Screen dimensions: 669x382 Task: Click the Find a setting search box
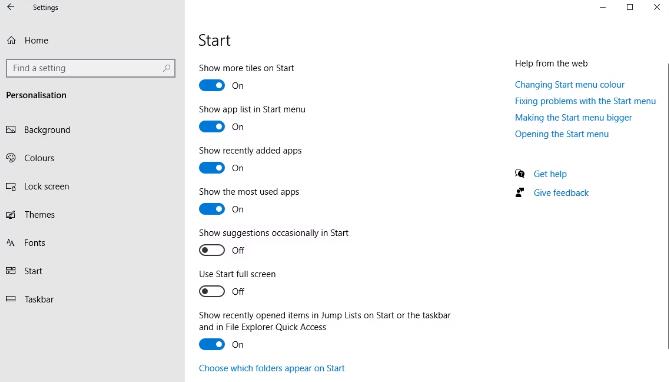(90, 68)
